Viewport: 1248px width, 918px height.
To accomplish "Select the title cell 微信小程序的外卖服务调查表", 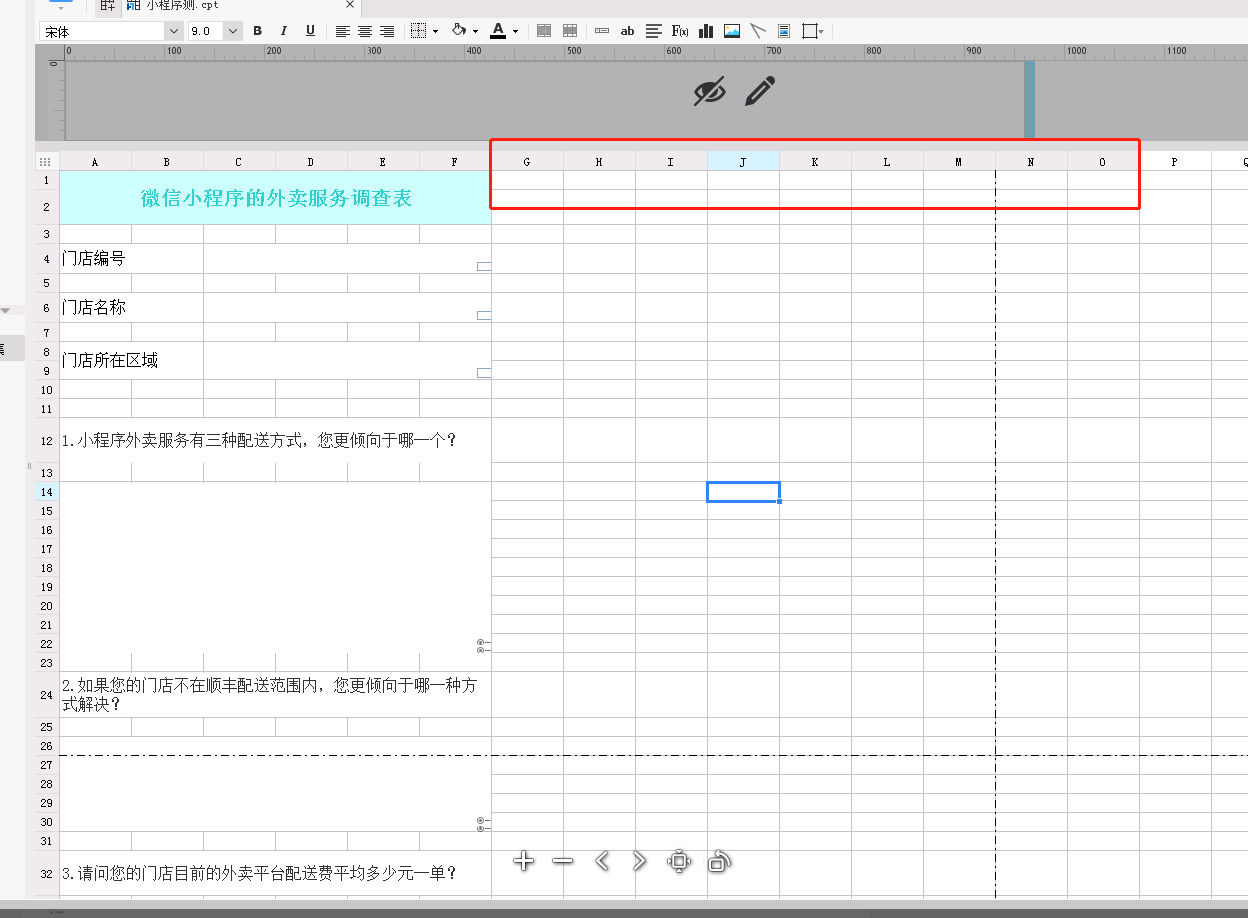I will (275, 198).
